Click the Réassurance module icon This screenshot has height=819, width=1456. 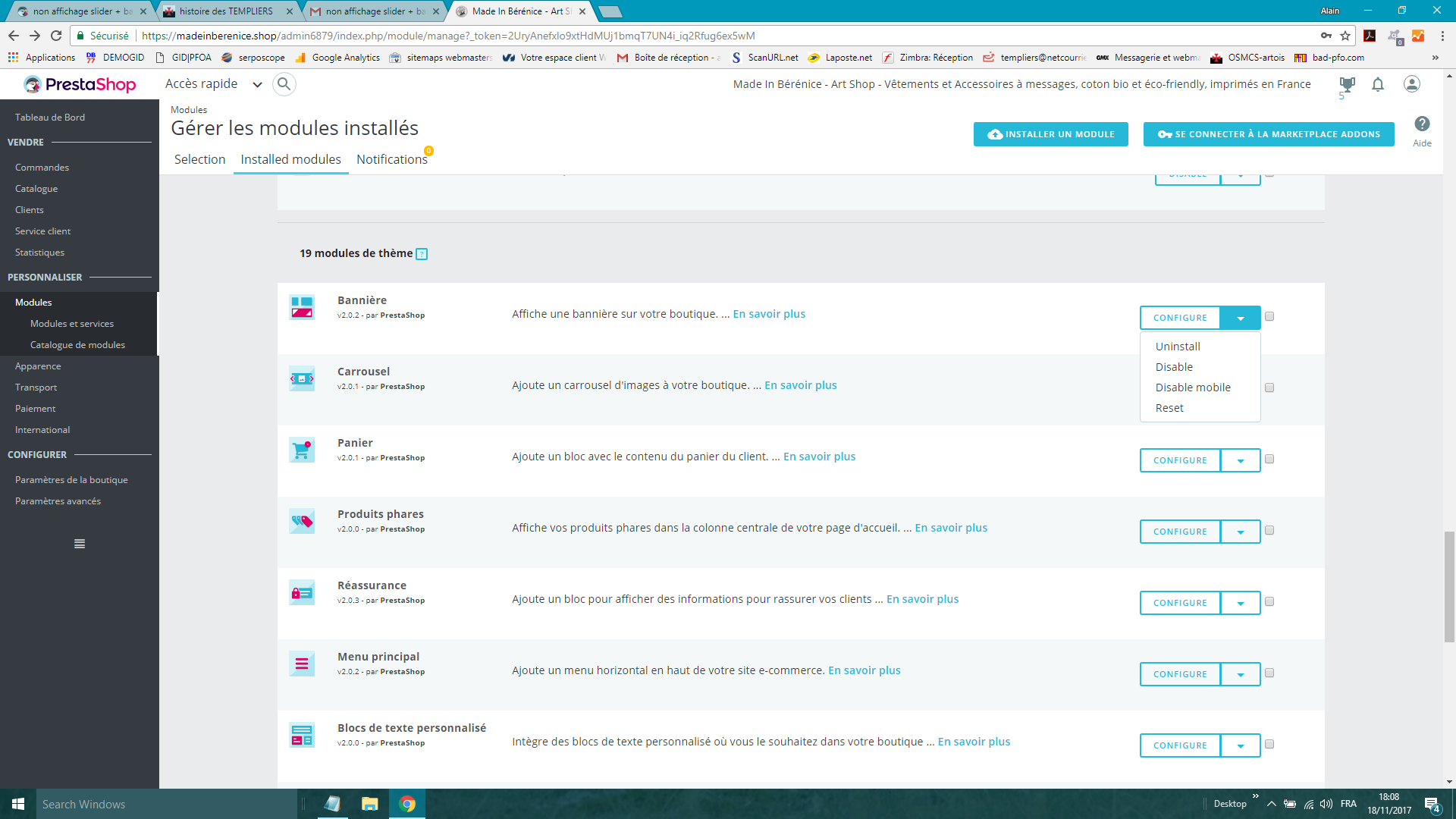click(x=302, y=592)
